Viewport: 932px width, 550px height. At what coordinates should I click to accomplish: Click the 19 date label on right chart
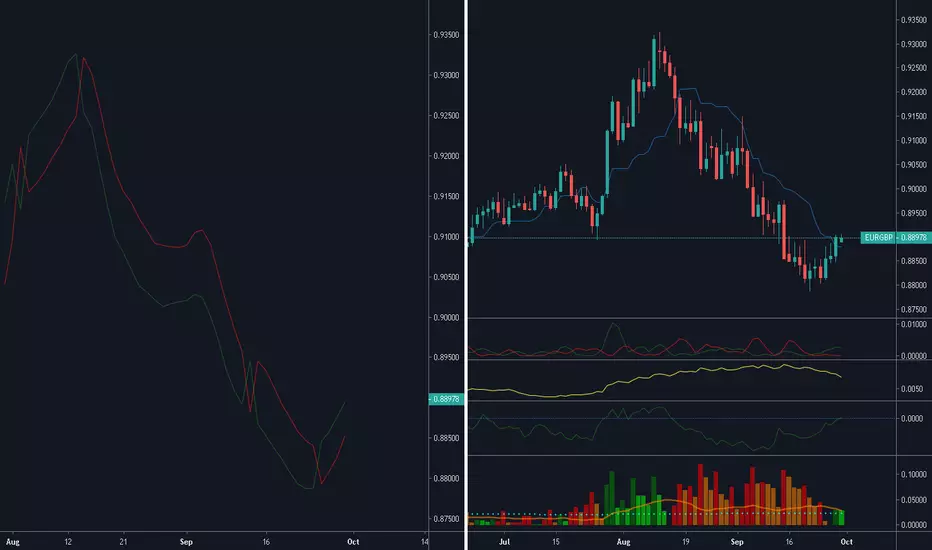click(x=685, y=542)
